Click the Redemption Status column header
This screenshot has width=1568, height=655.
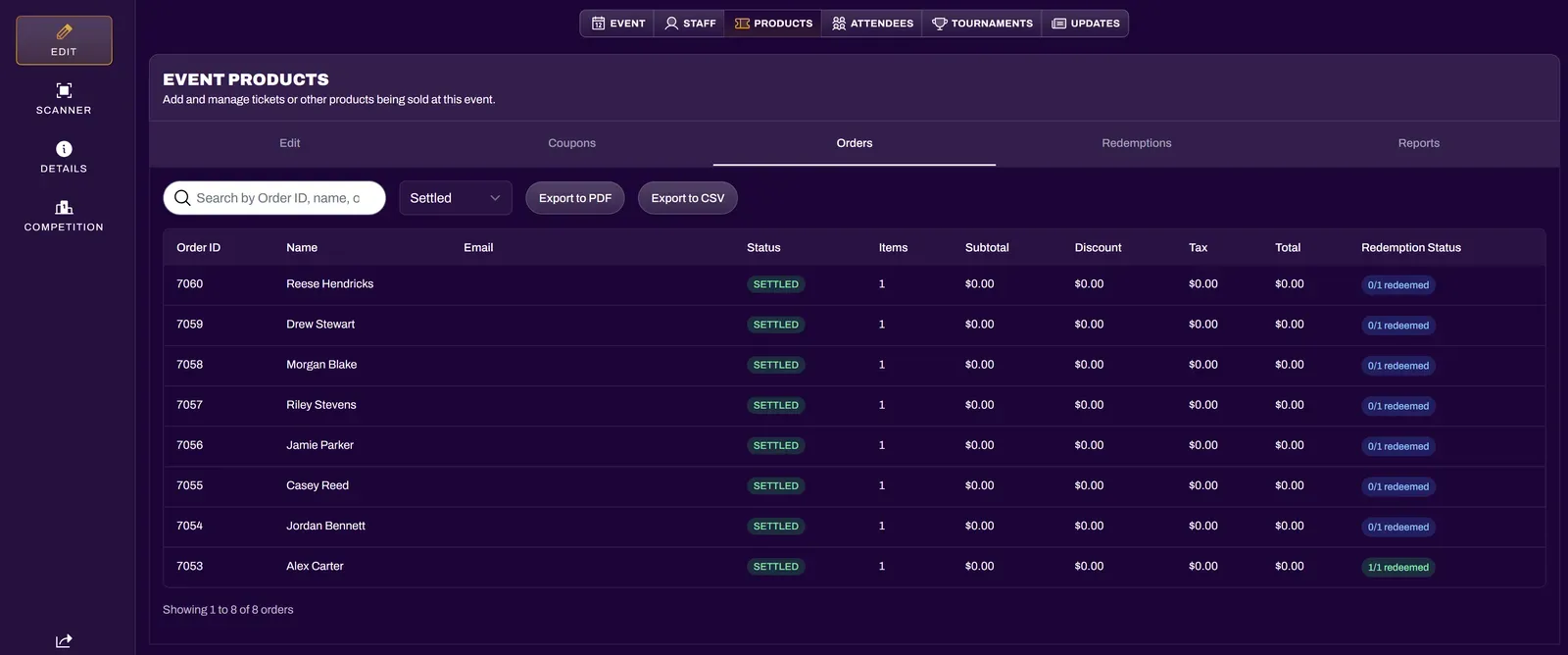tap(1411, 248)
